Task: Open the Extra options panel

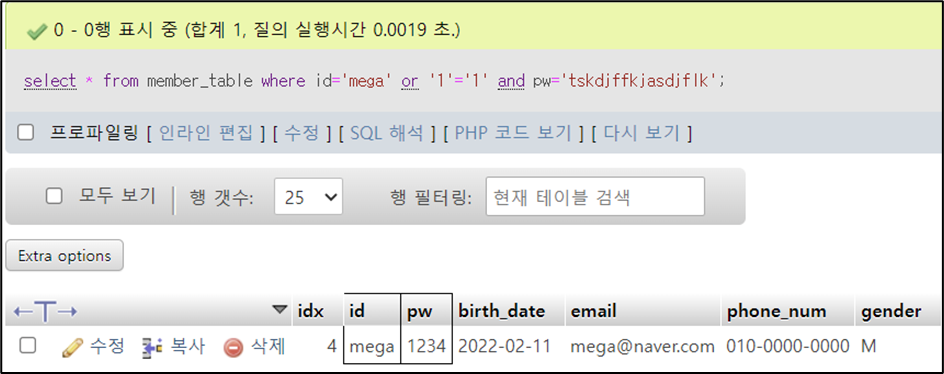Action: pyautogui.click(x=64, y=255)
